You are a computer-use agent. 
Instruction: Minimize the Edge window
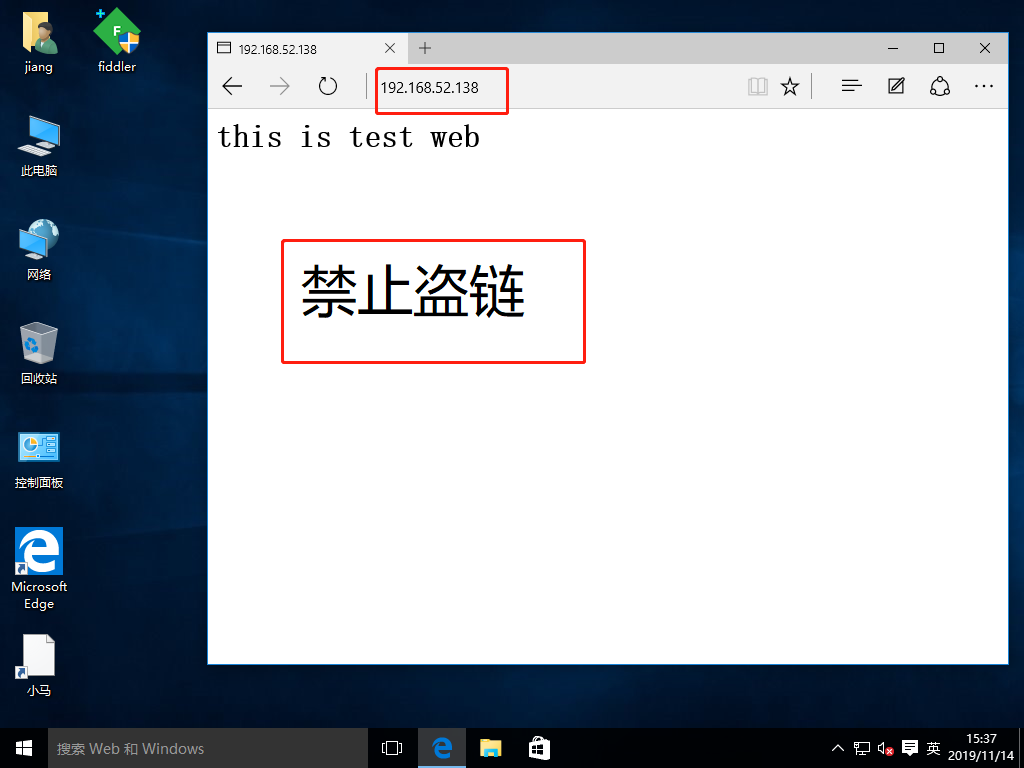tap(893, 48)
